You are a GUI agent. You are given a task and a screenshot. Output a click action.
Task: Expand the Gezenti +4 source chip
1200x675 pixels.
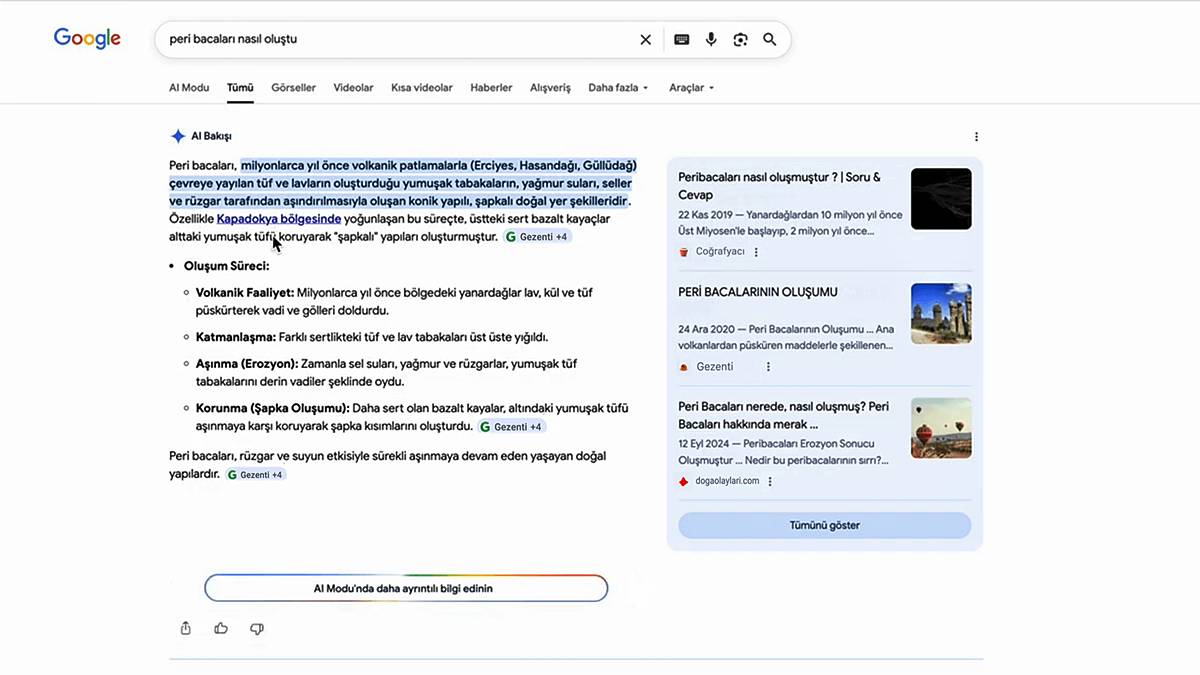click(x=537, y=236)
